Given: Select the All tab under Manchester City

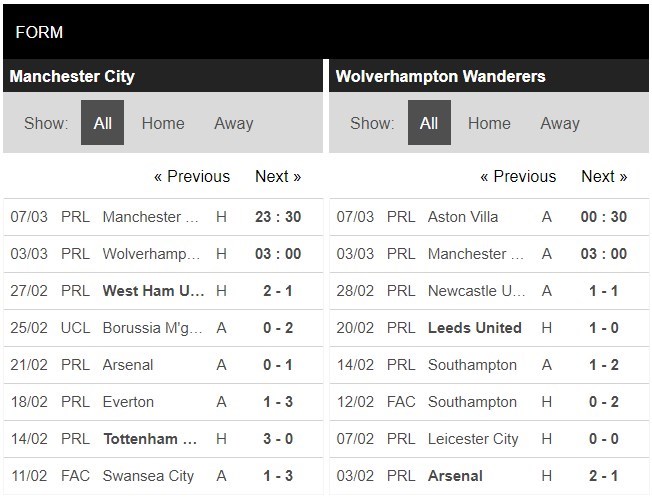Looking at the screenshot, I should (x=102, y=124).
